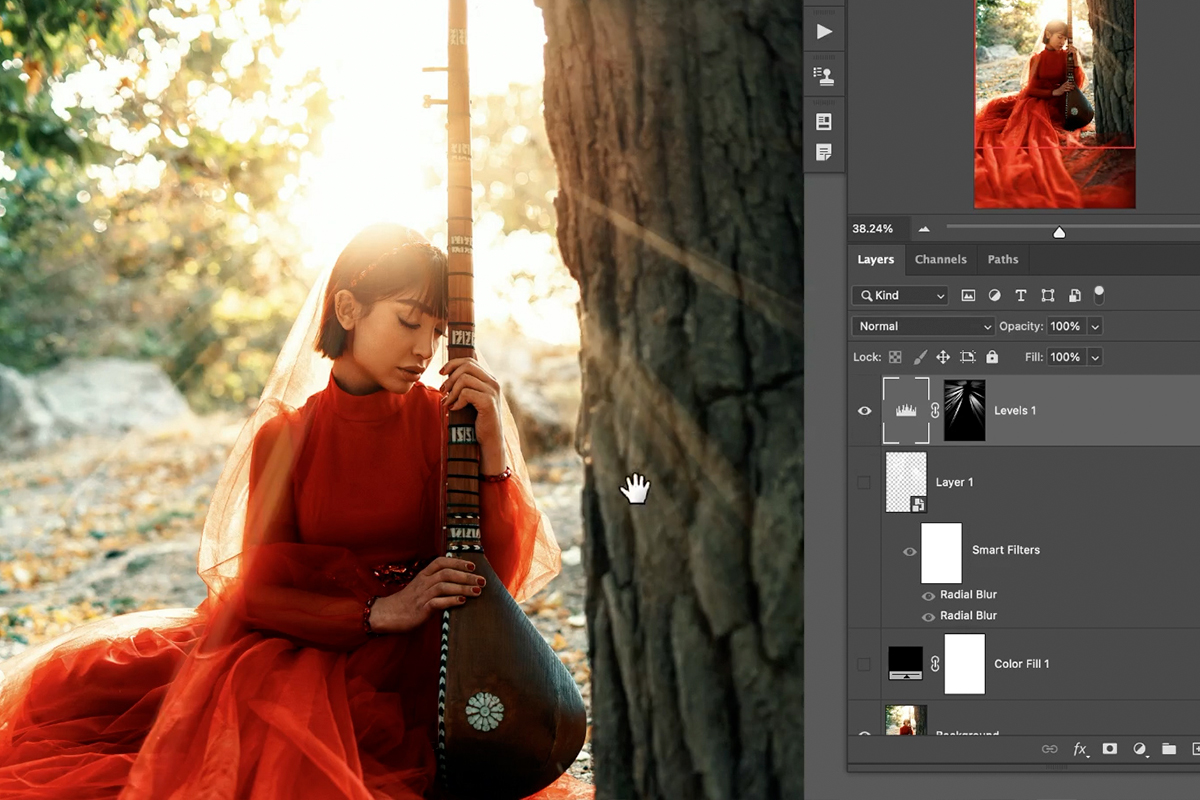Select the Clone Source panel icon
Viewport: 1200px width, 800px height.
coord(824,74)
